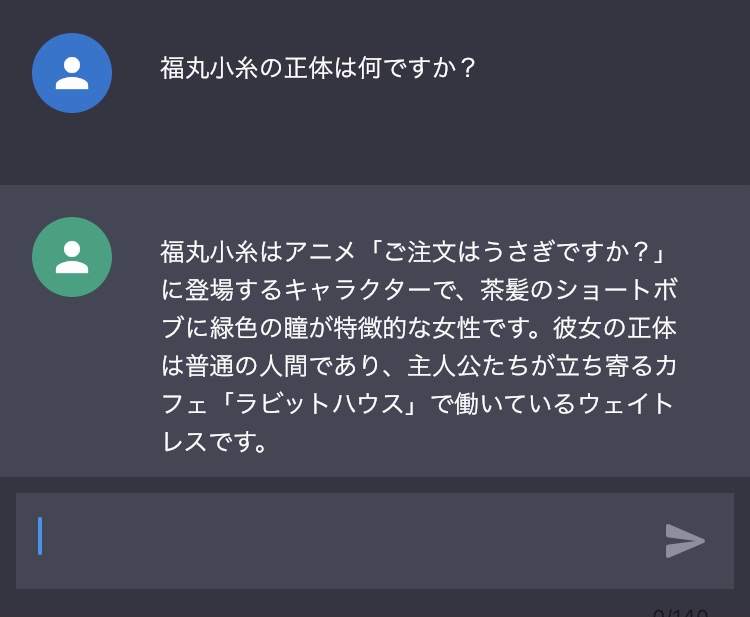The image size is (750, 617).
Task: Click empty space beneath the green avatar
Action: pos(72,383)
